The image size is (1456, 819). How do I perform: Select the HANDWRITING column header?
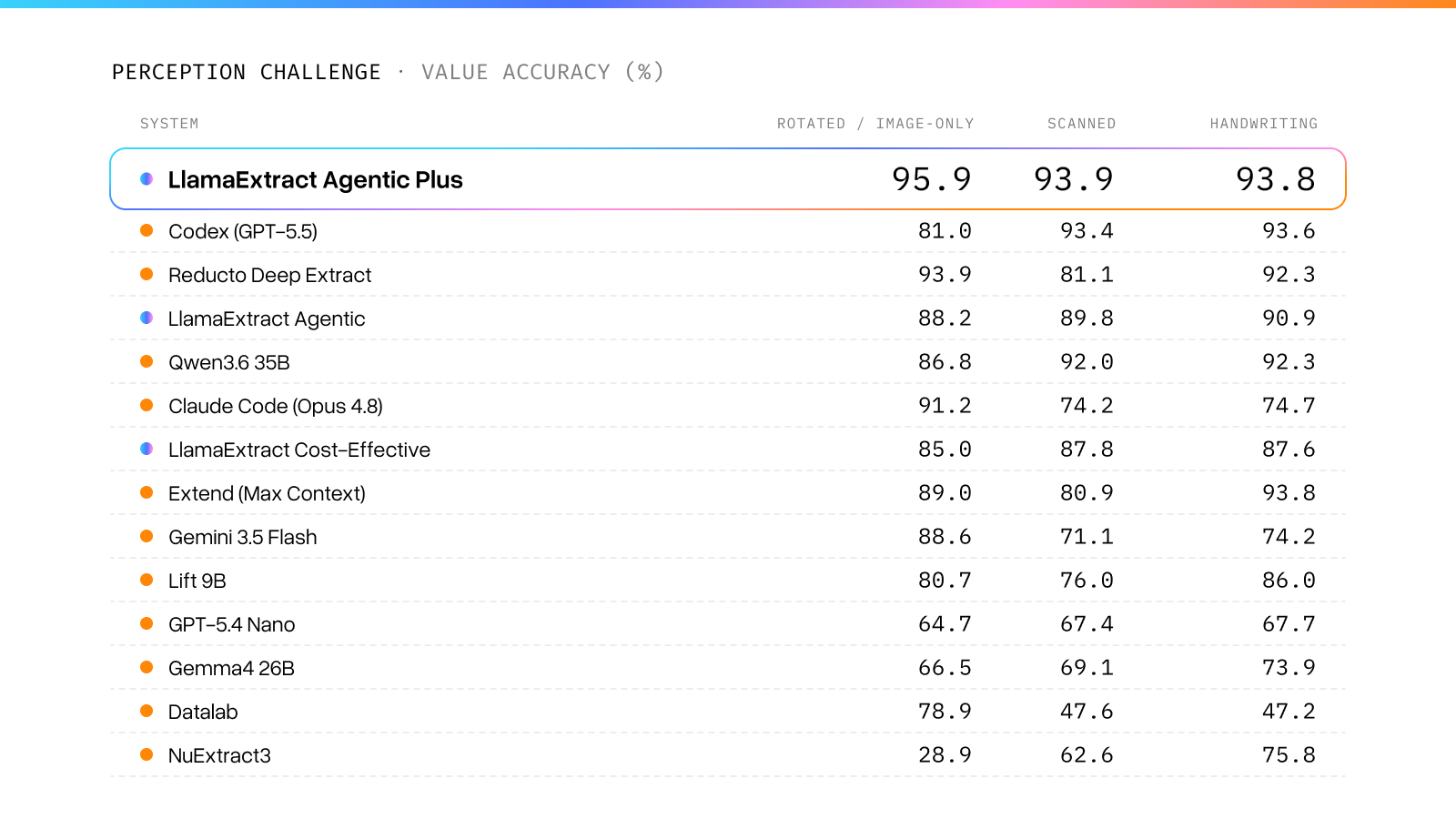click(x=1263, y=124)
